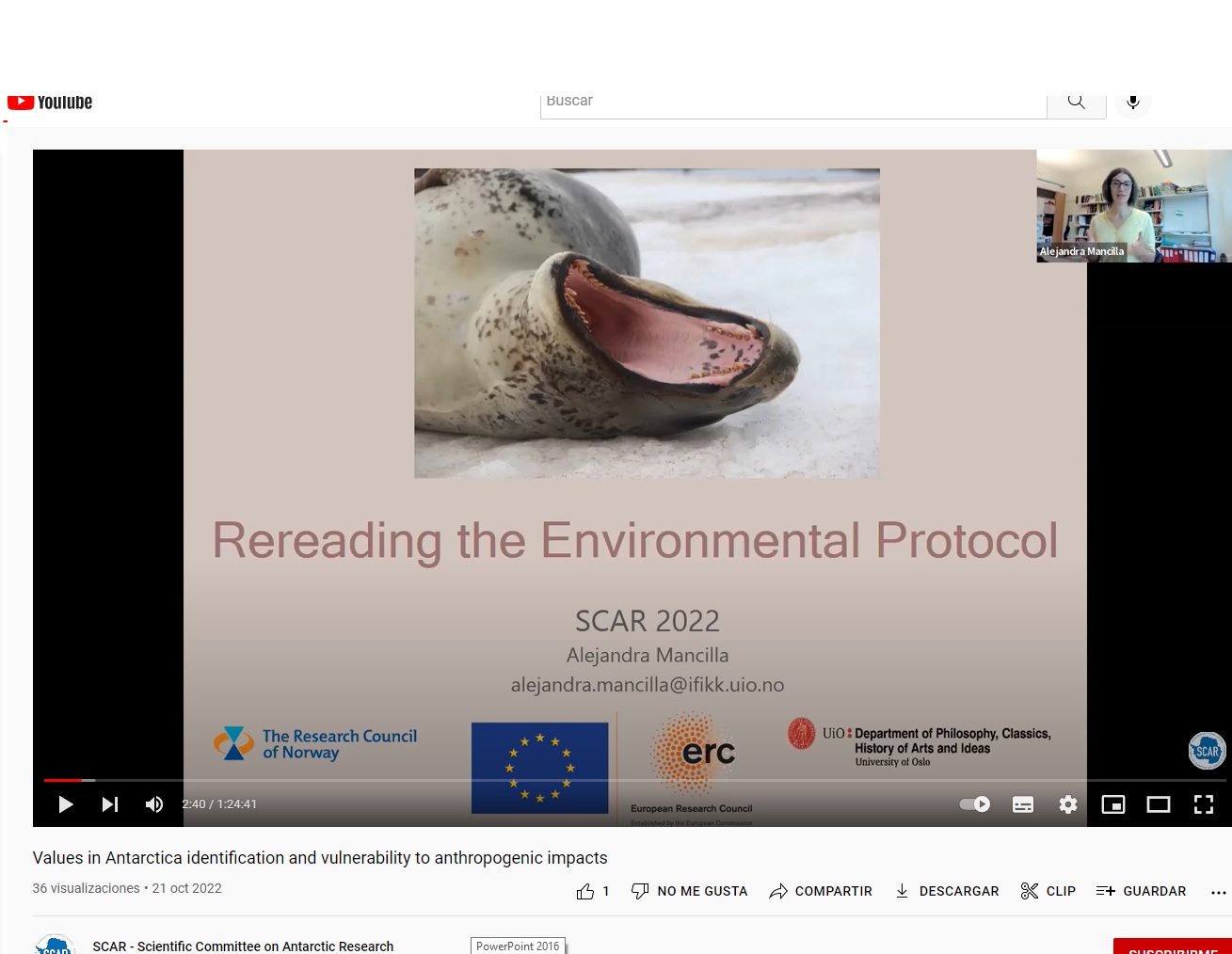Viewport: 1232px width, 954px height.
Task: Click the SUSCRIBIRME button
Action: coord(1173,950)
